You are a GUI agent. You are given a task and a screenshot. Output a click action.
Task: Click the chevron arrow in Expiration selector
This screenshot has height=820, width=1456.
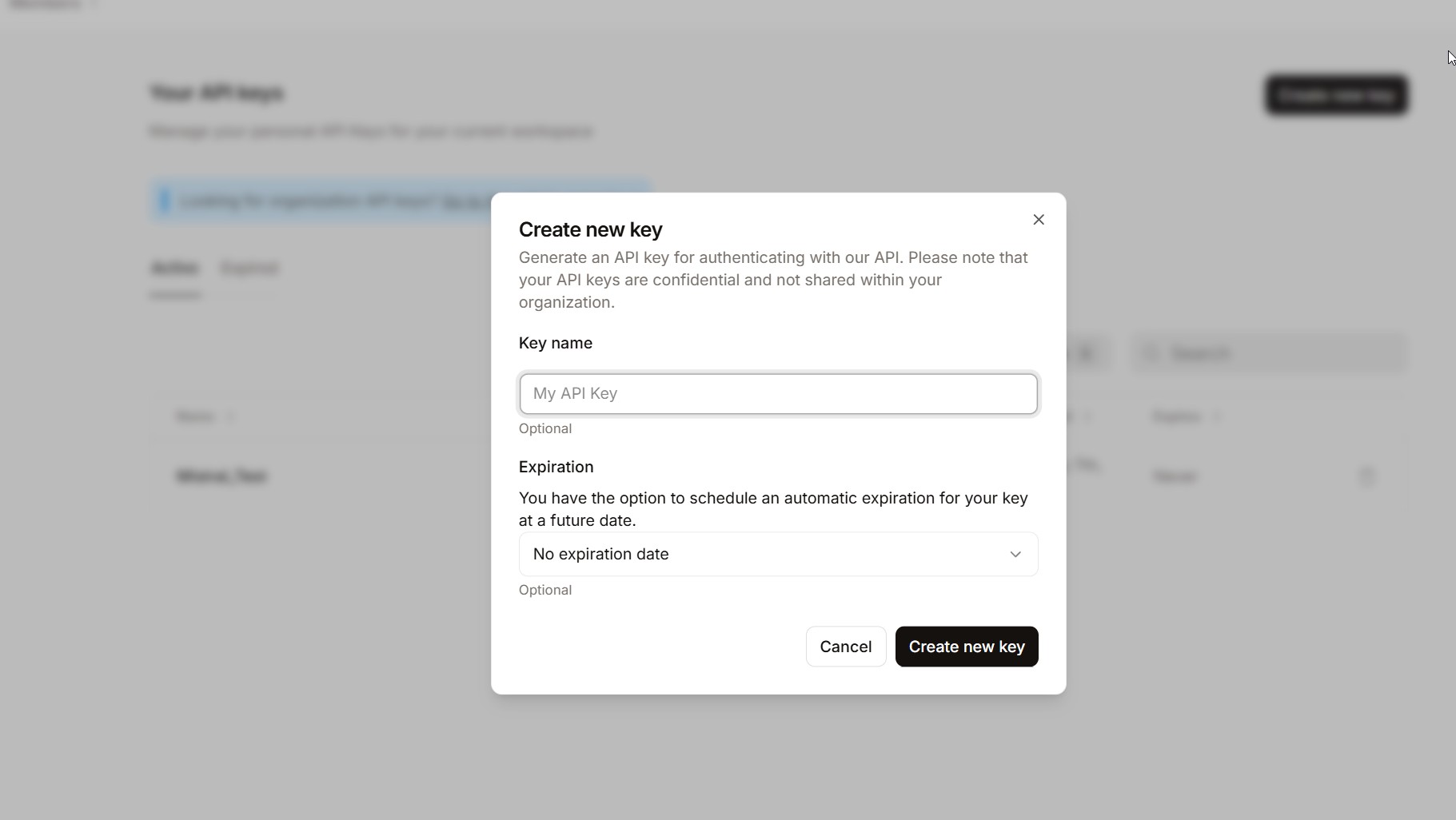coord(1015,554)
